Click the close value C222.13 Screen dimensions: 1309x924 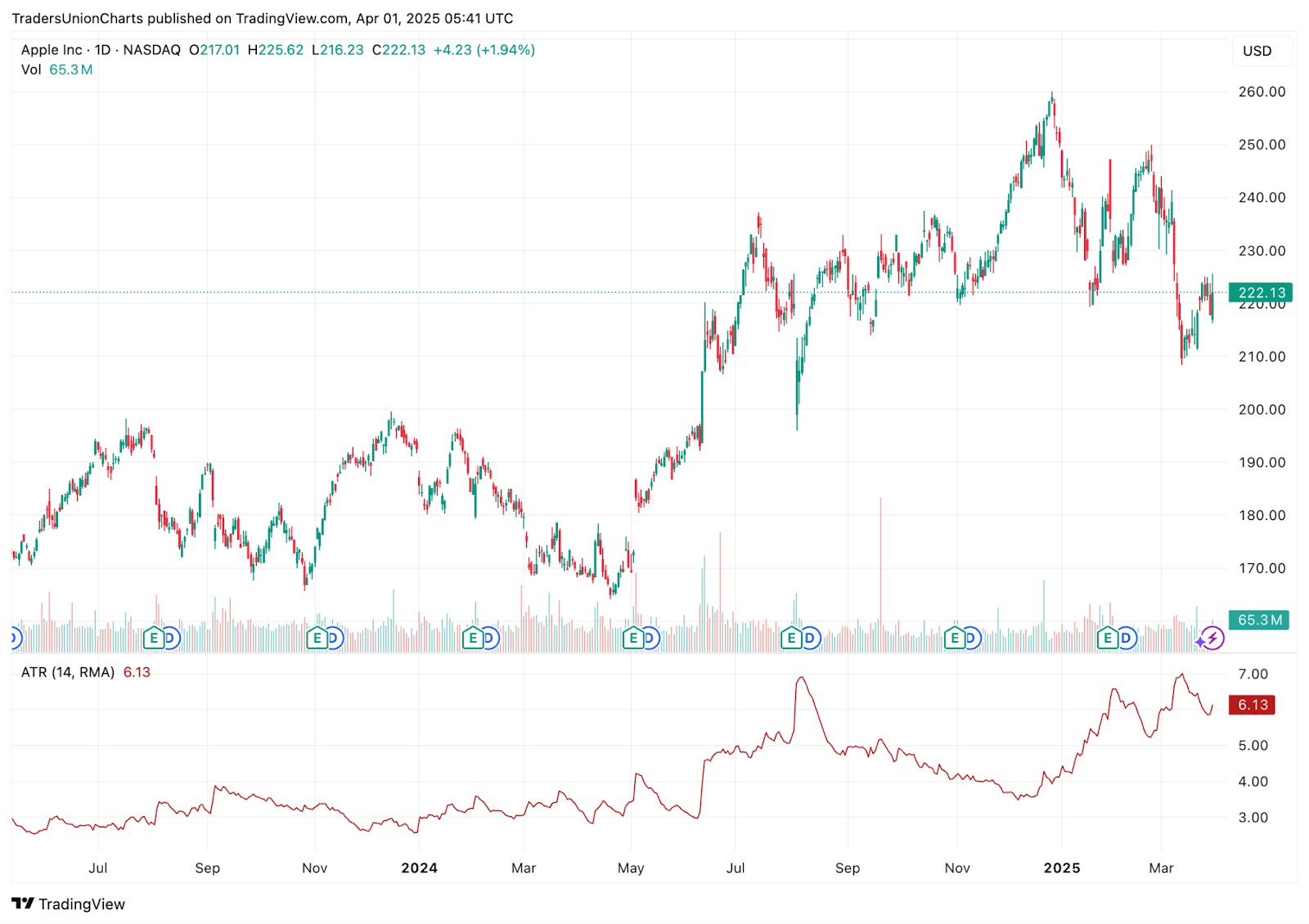click(398, 50)
